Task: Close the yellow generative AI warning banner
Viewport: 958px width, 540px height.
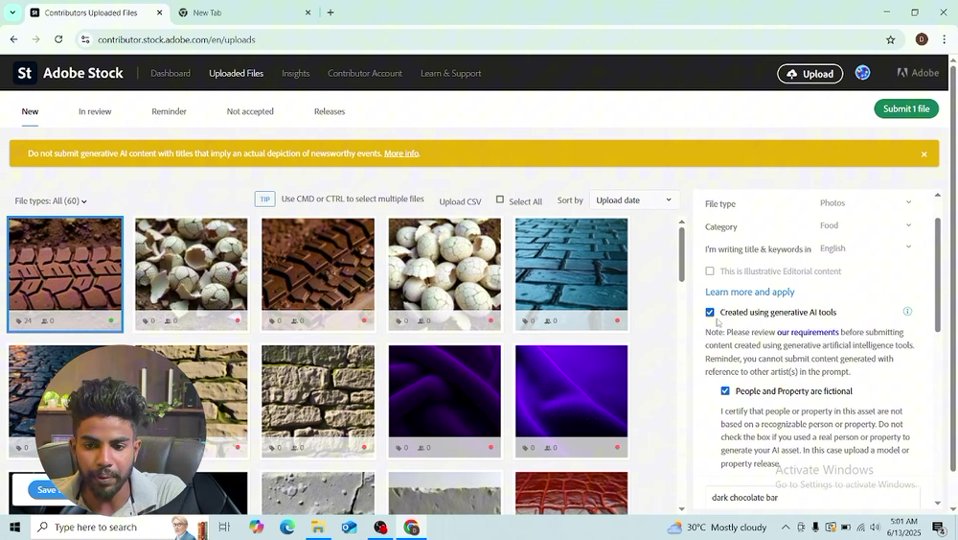Action: [x=924, y=154]
